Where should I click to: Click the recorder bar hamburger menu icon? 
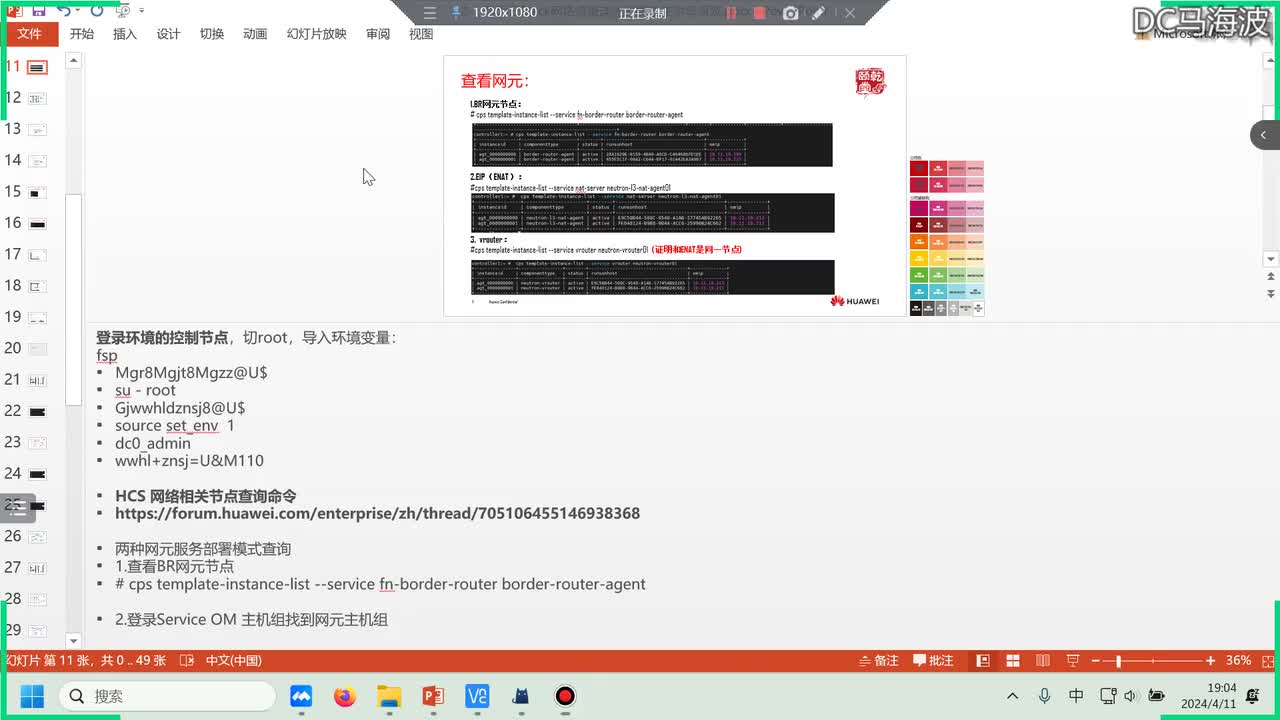pos(429,13)
